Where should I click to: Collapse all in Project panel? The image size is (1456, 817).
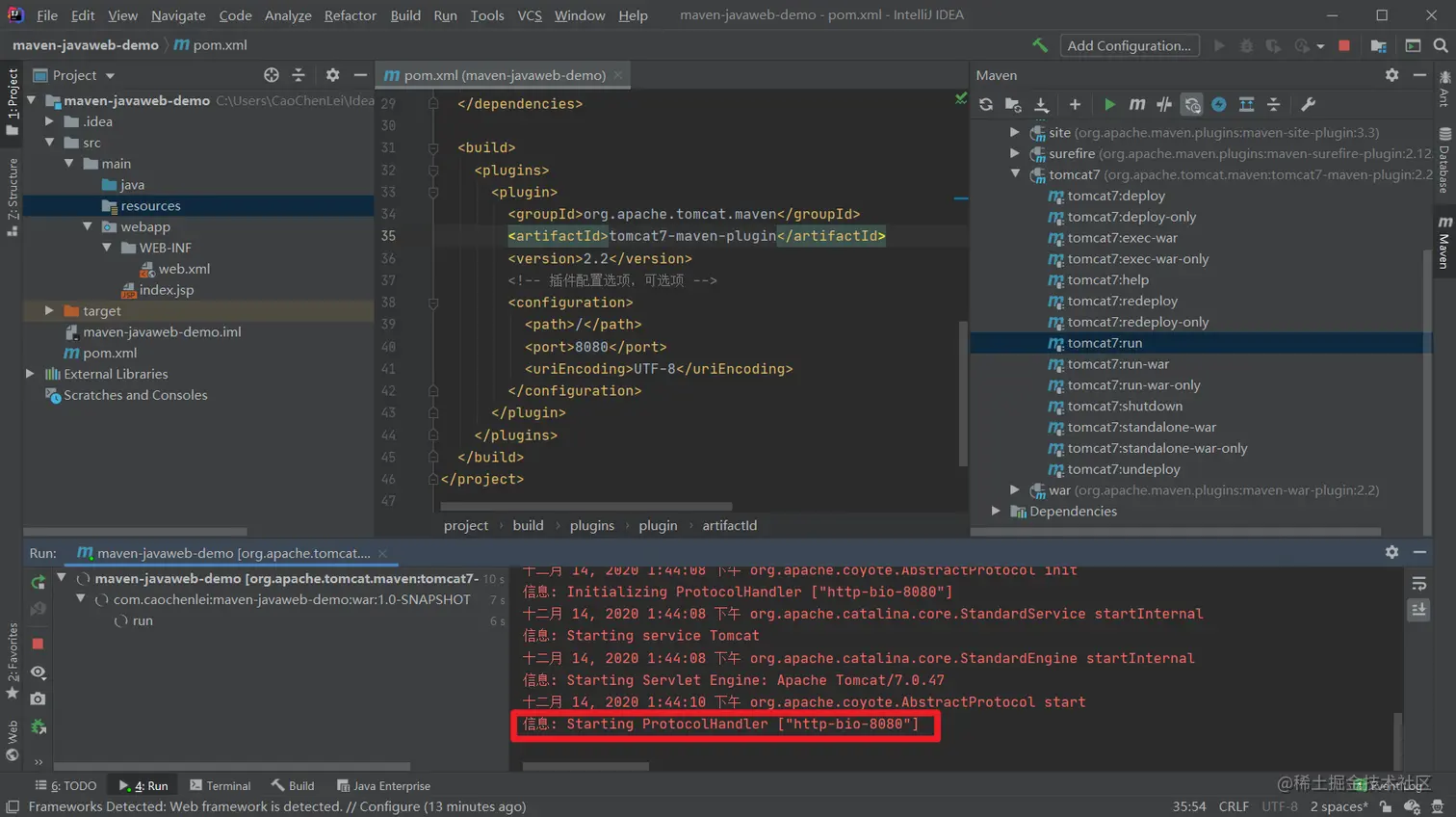point(299,75)
